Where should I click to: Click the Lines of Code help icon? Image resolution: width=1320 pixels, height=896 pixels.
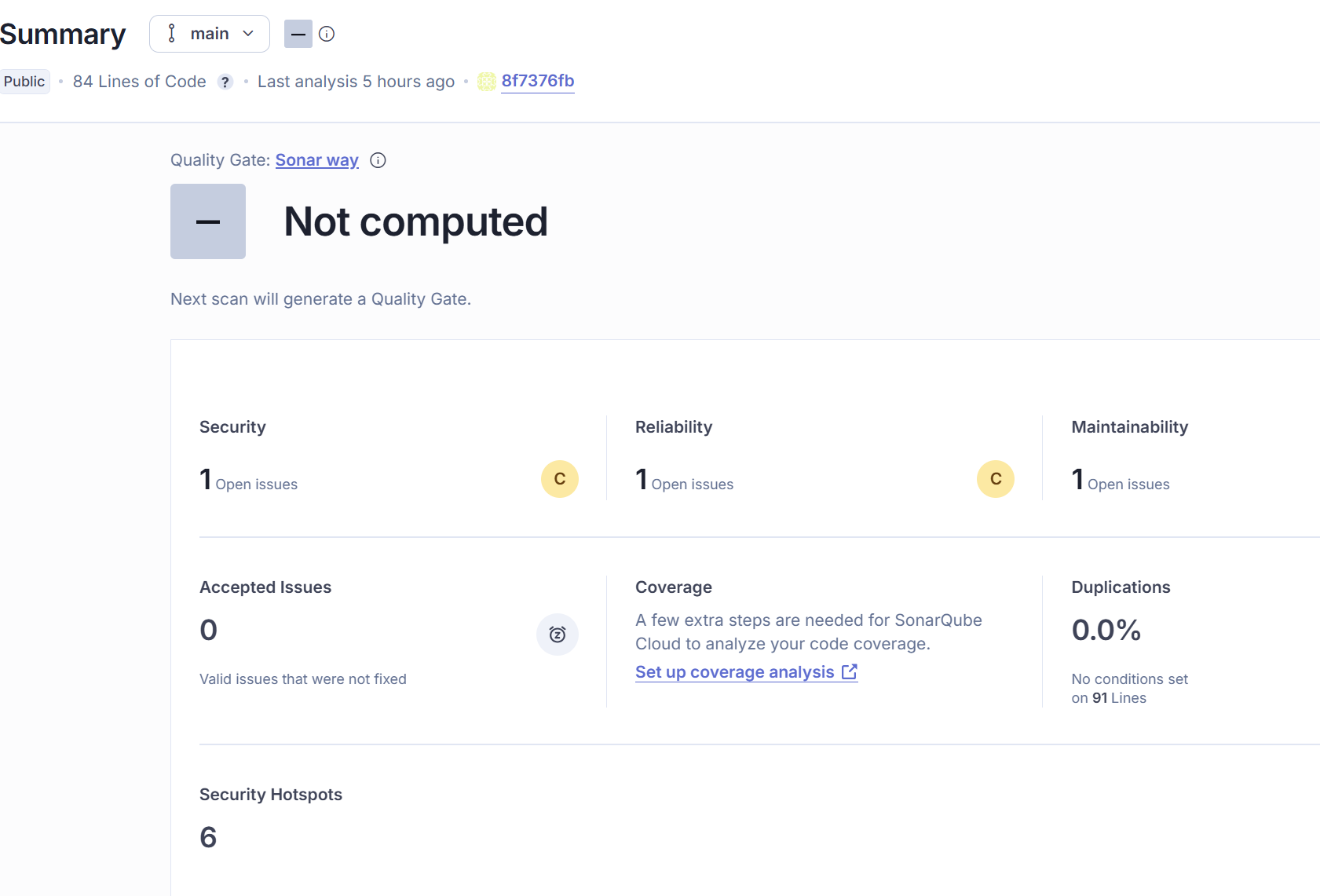pos(225,82)
